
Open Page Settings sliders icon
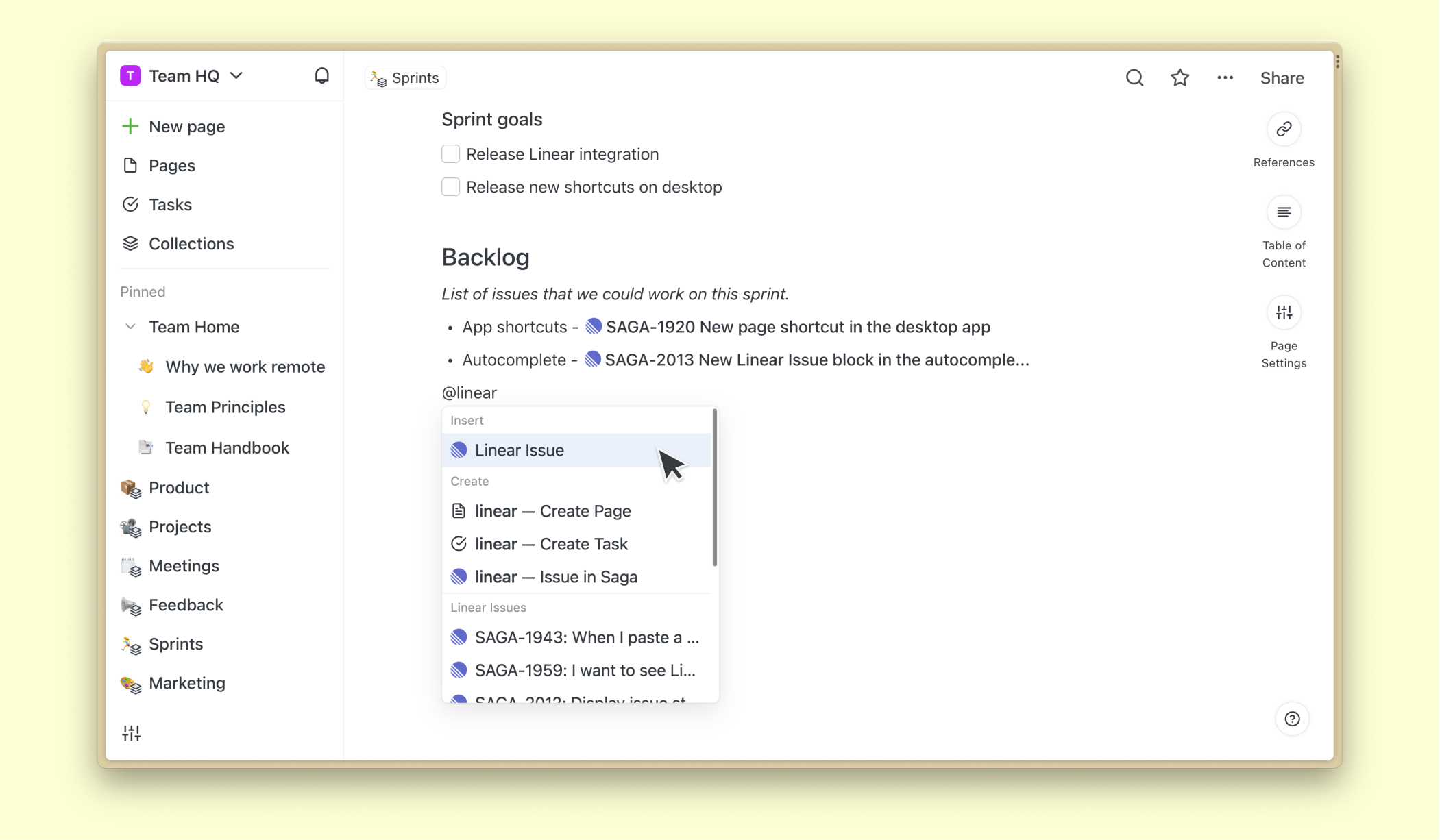click(1283, 313)
